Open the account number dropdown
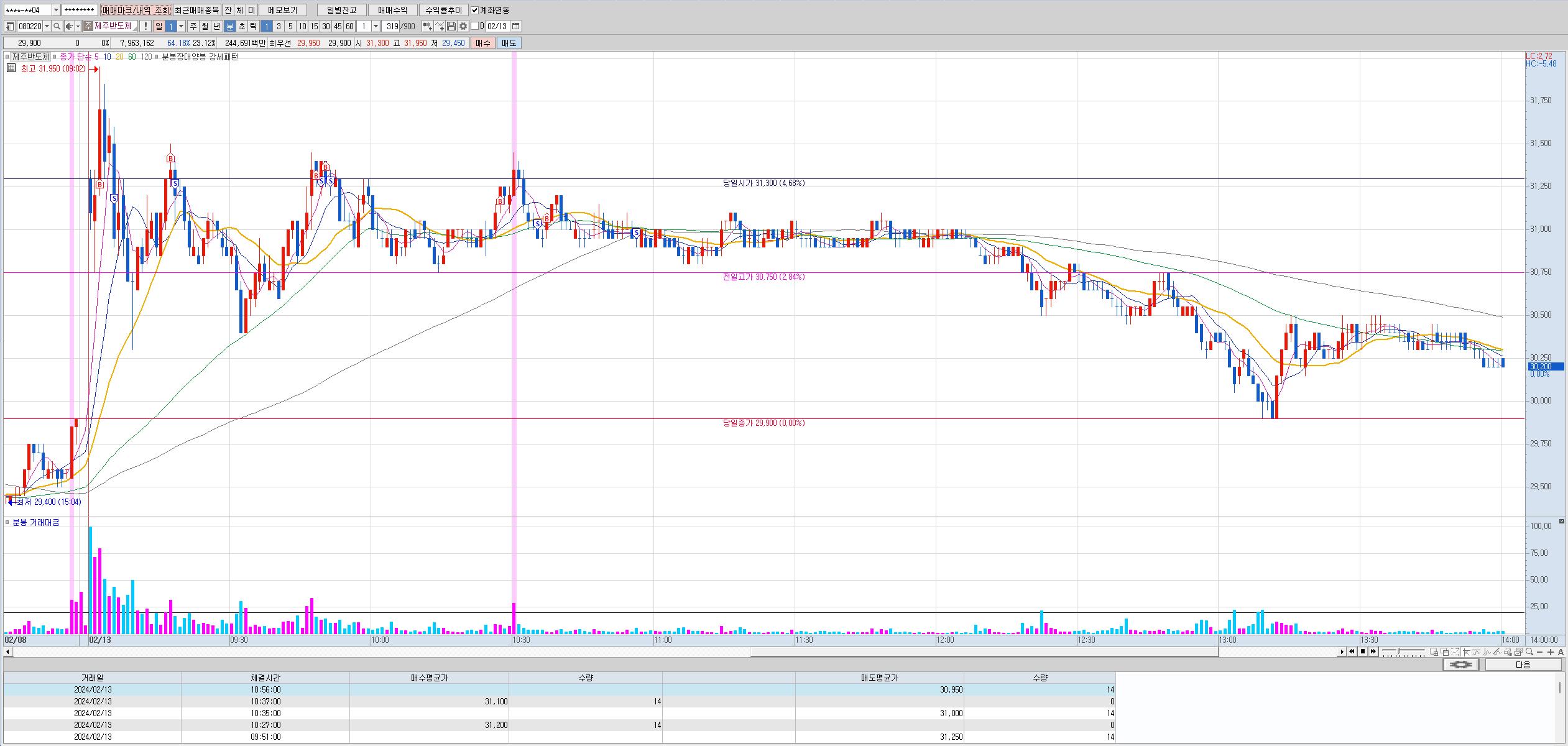 pyautogui.click(x=56, y=10)
